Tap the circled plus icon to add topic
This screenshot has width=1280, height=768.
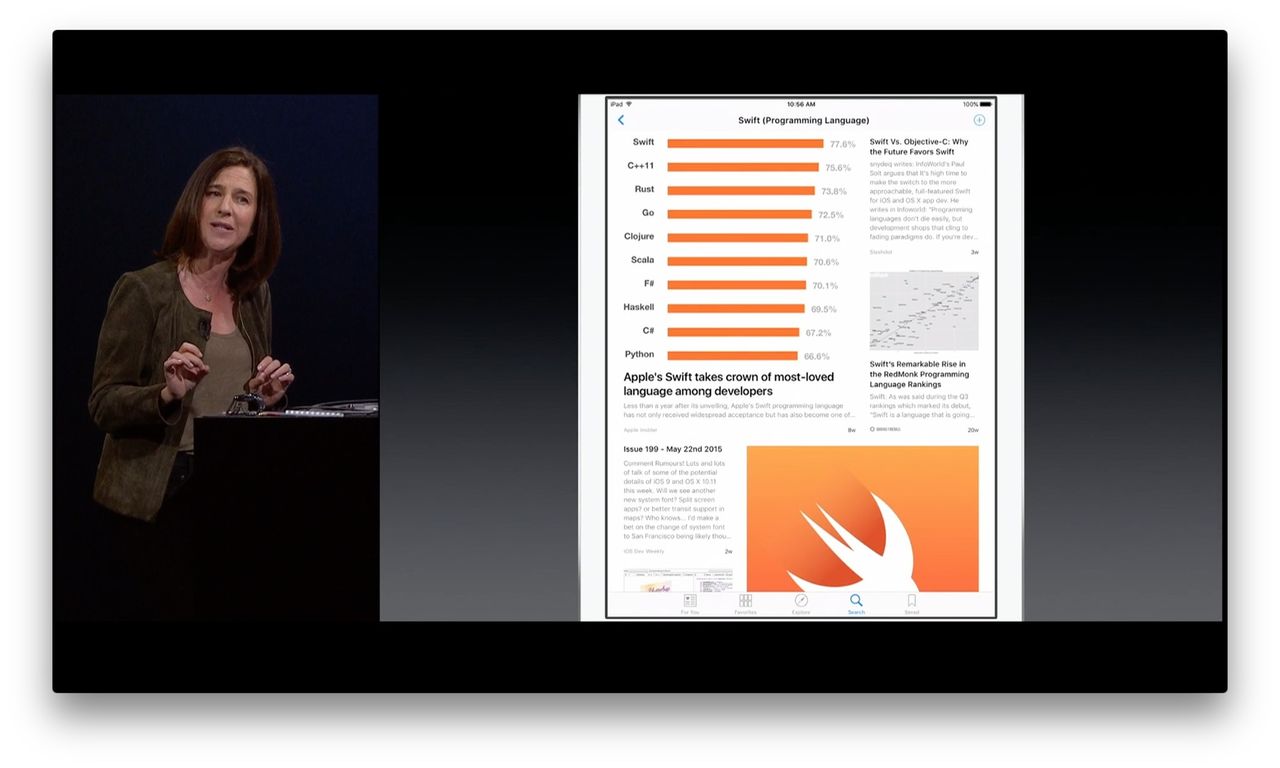[979, 120]
